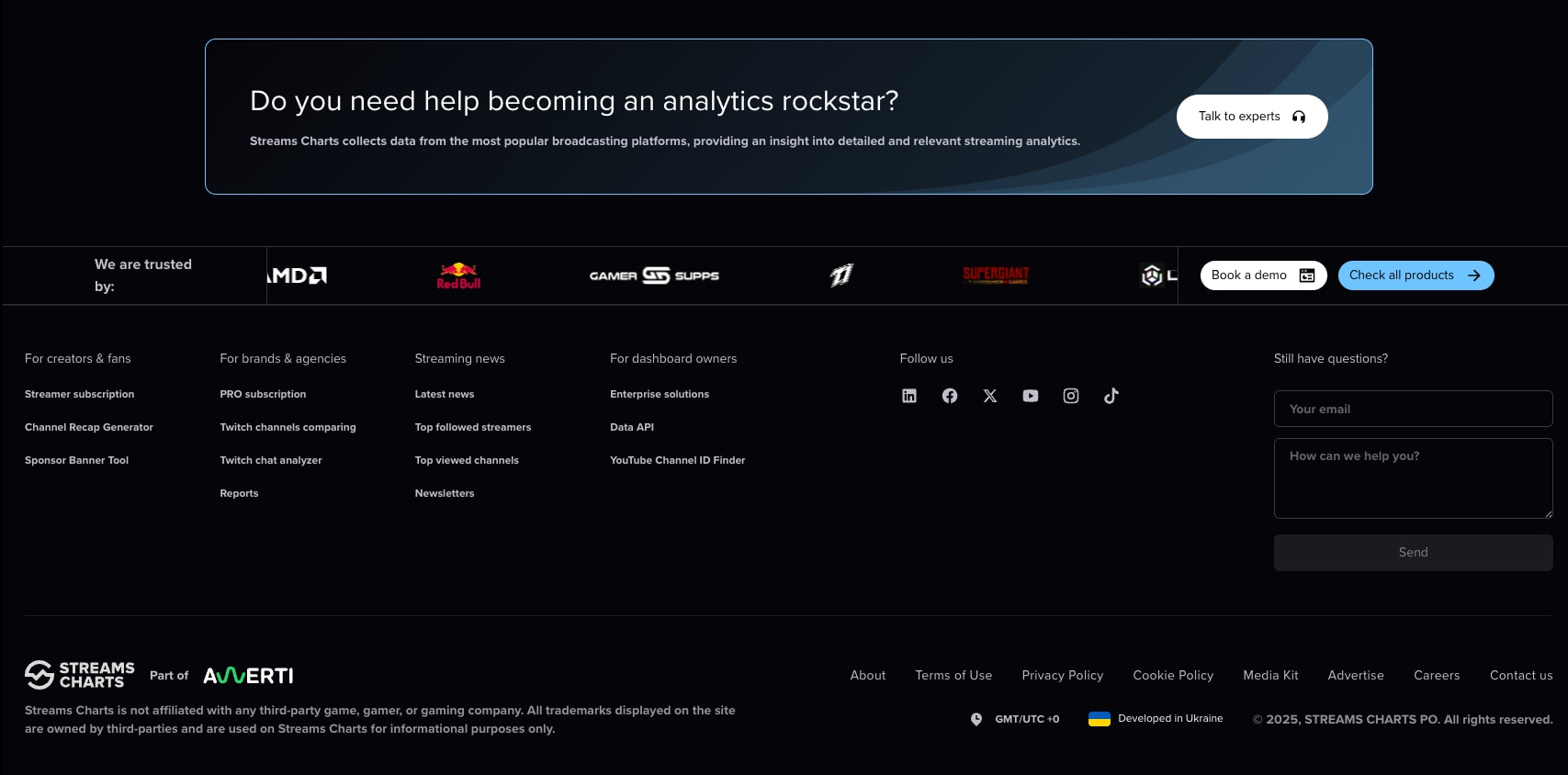This screenshot has width=1568, height=775.
Task: Click Talk to experts button
Action: [1252, 117]
